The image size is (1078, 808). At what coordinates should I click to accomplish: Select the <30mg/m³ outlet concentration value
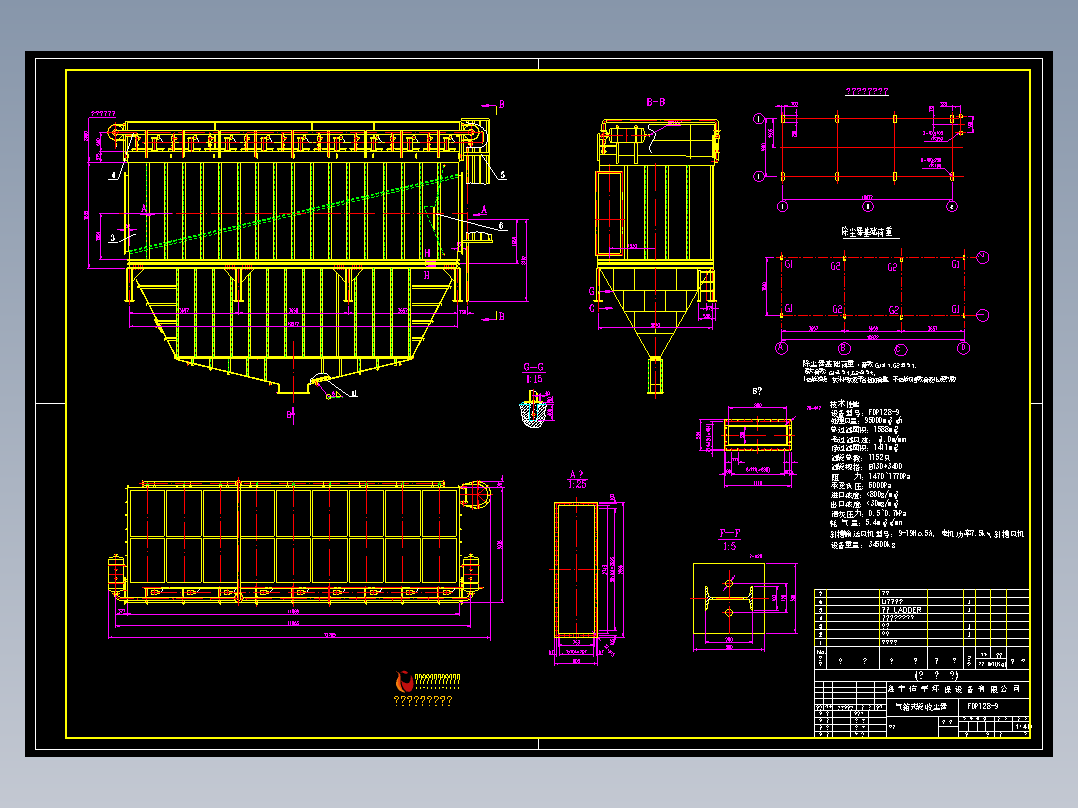[x=883, y=503]
